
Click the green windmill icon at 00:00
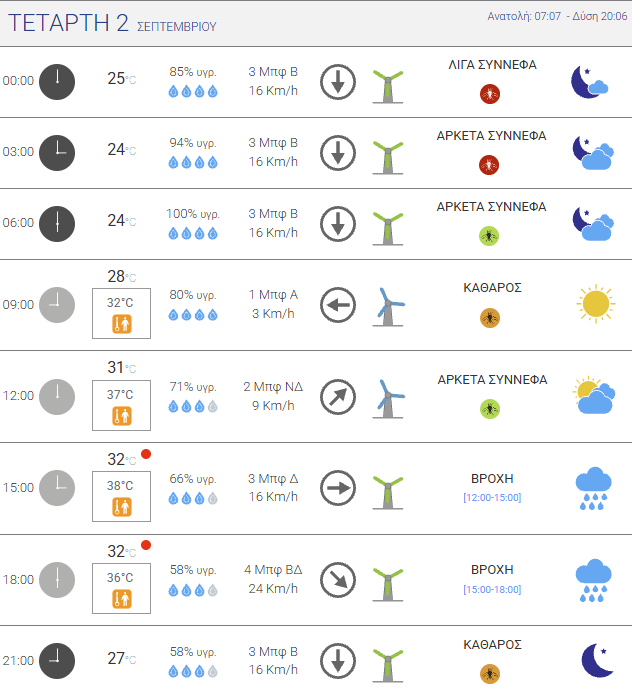(x=388, y=86)
